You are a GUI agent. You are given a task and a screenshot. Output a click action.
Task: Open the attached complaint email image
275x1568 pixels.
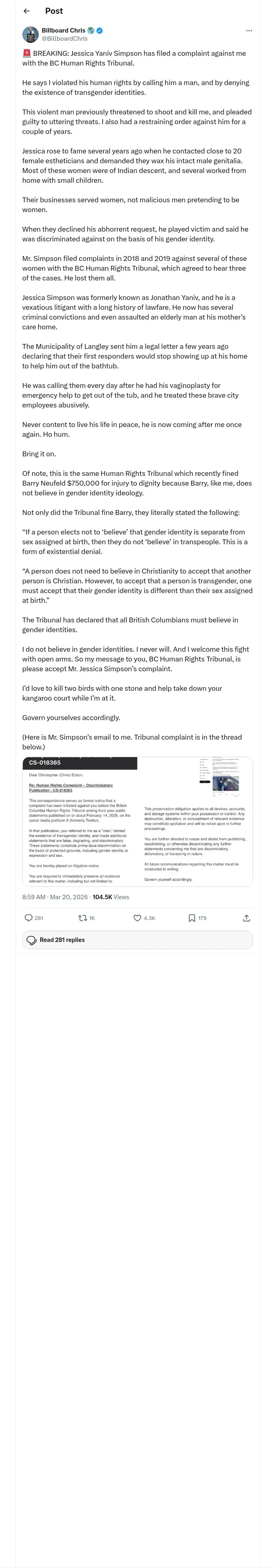tap(137, 821)
